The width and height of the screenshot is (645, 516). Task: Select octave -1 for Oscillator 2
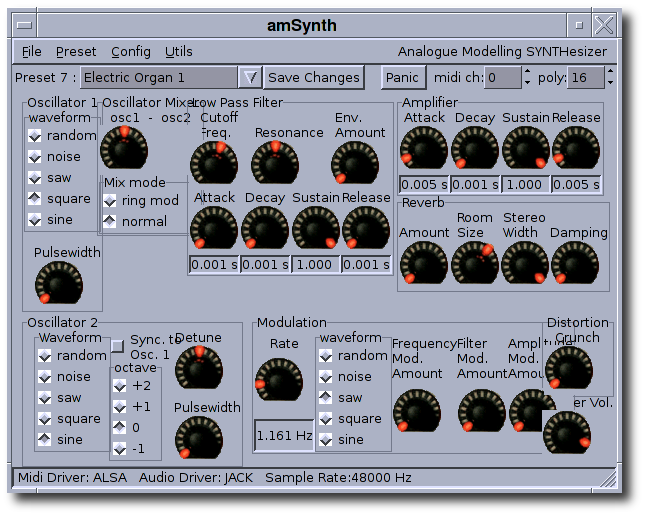click(x=130, y=449)
